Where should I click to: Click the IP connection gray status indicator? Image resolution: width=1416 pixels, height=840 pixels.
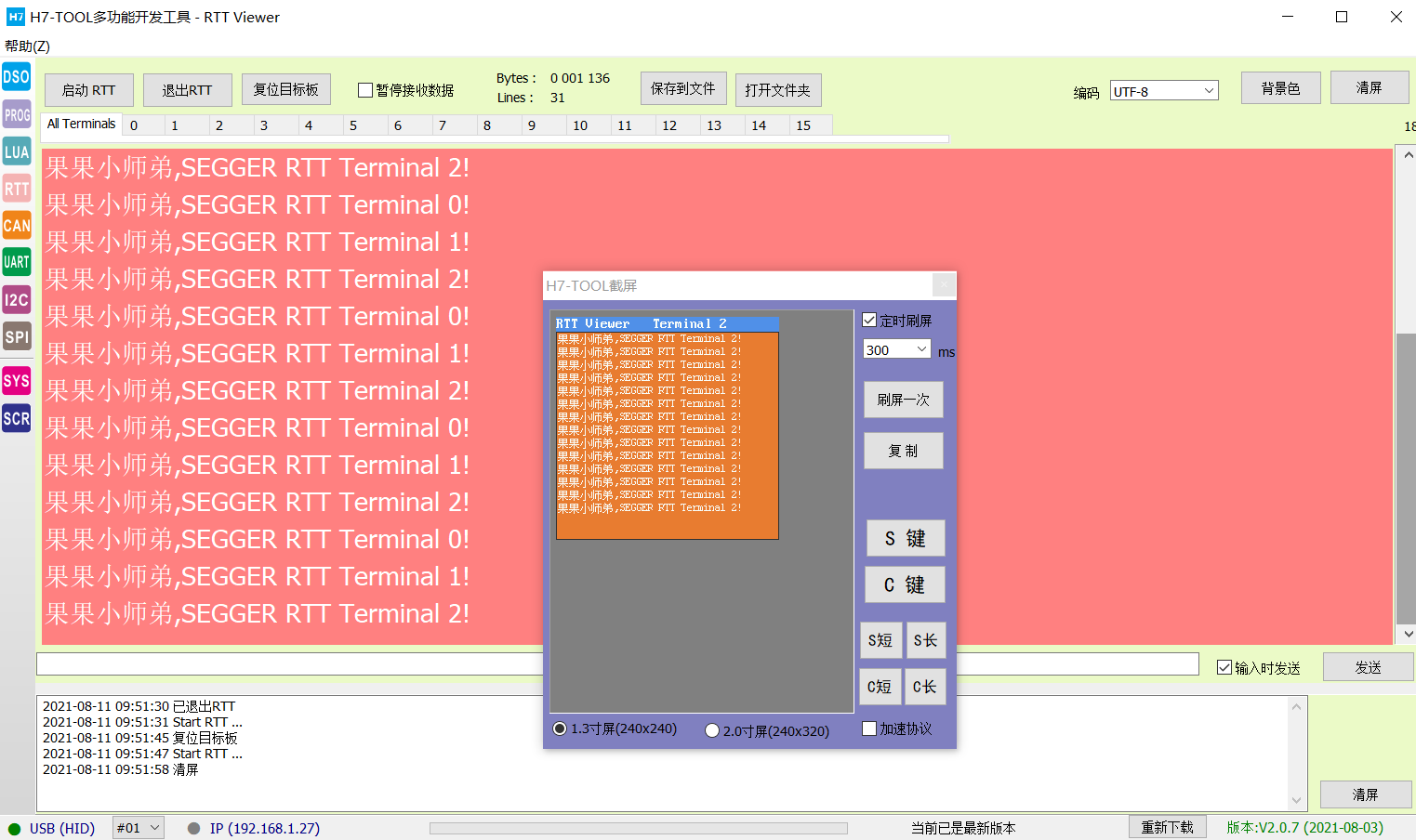click(x=193, y=828)
